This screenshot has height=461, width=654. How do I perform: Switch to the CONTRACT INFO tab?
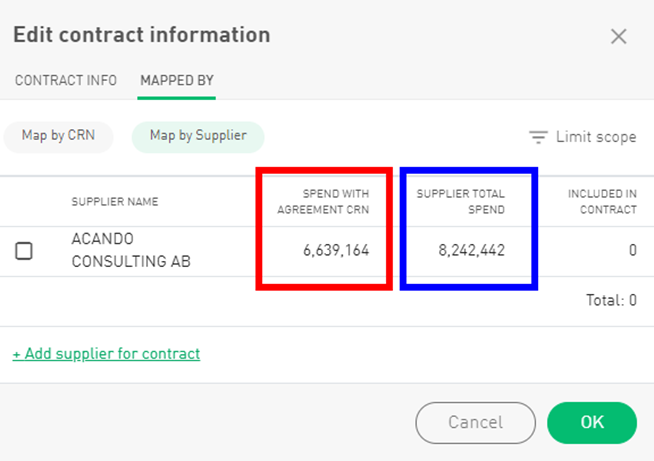[x=66, y=80]
